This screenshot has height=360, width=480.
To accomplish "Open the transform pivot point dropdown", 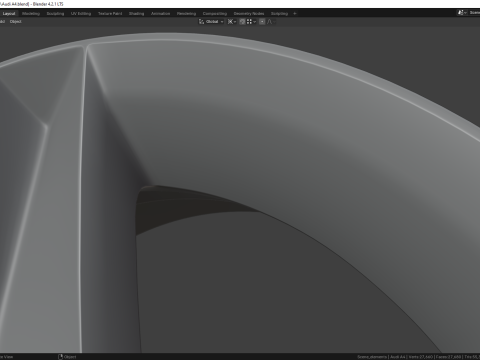I will pos(232,22).
